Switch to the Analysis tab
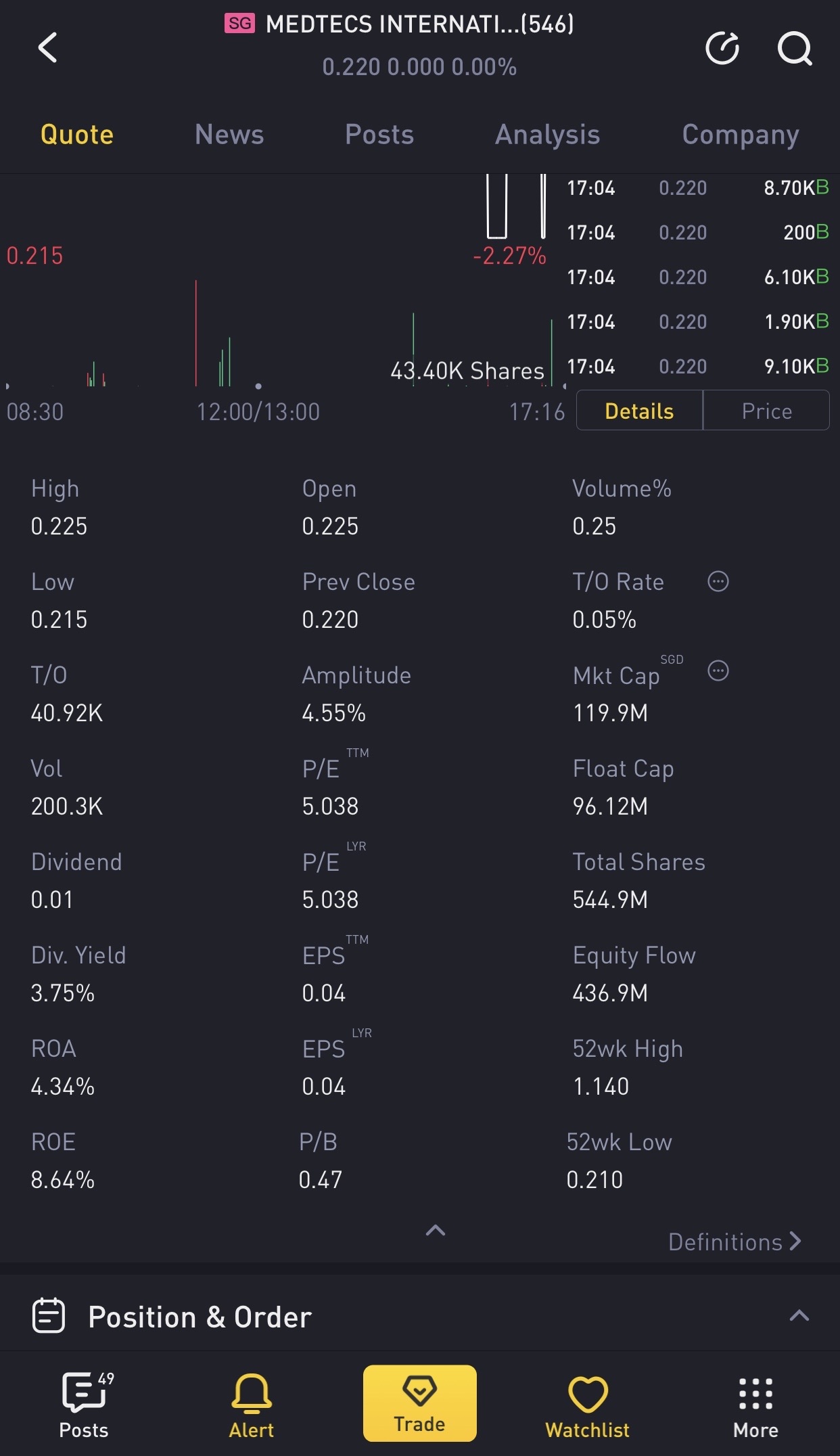The width and height of the screenshot is (840, 1456). click(x=547, y=135)
